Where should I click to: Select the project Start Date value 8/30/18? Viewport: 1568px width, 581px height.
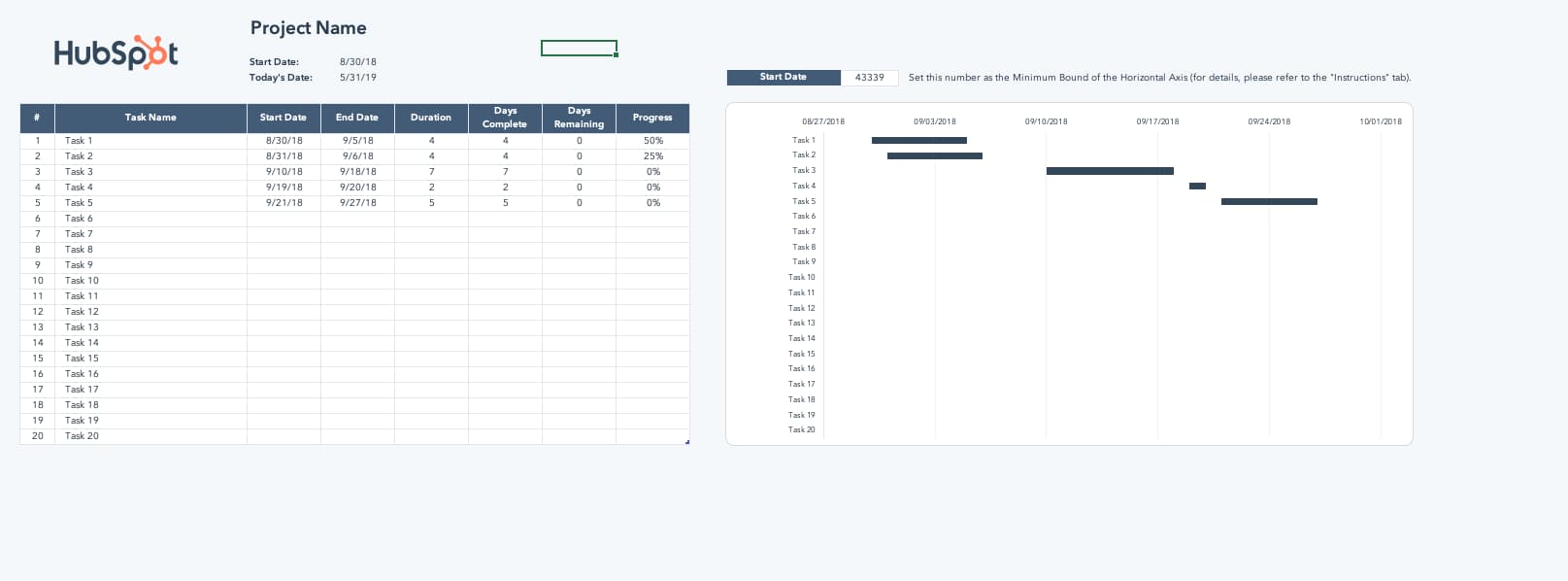pyautogui.click(x=357, y=62)
